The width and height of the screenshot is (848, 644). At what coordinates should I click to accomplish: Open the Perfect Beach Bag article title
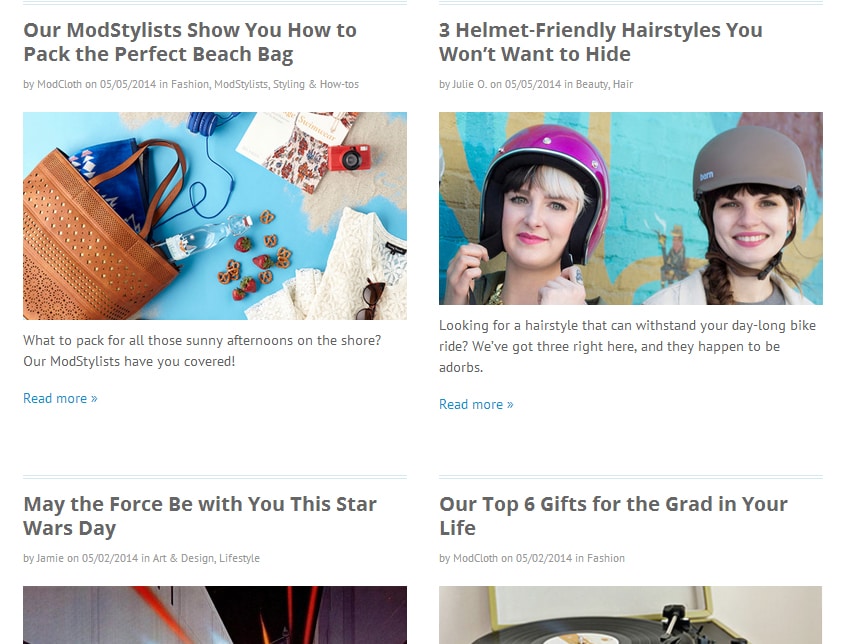[x=190, y=42]
